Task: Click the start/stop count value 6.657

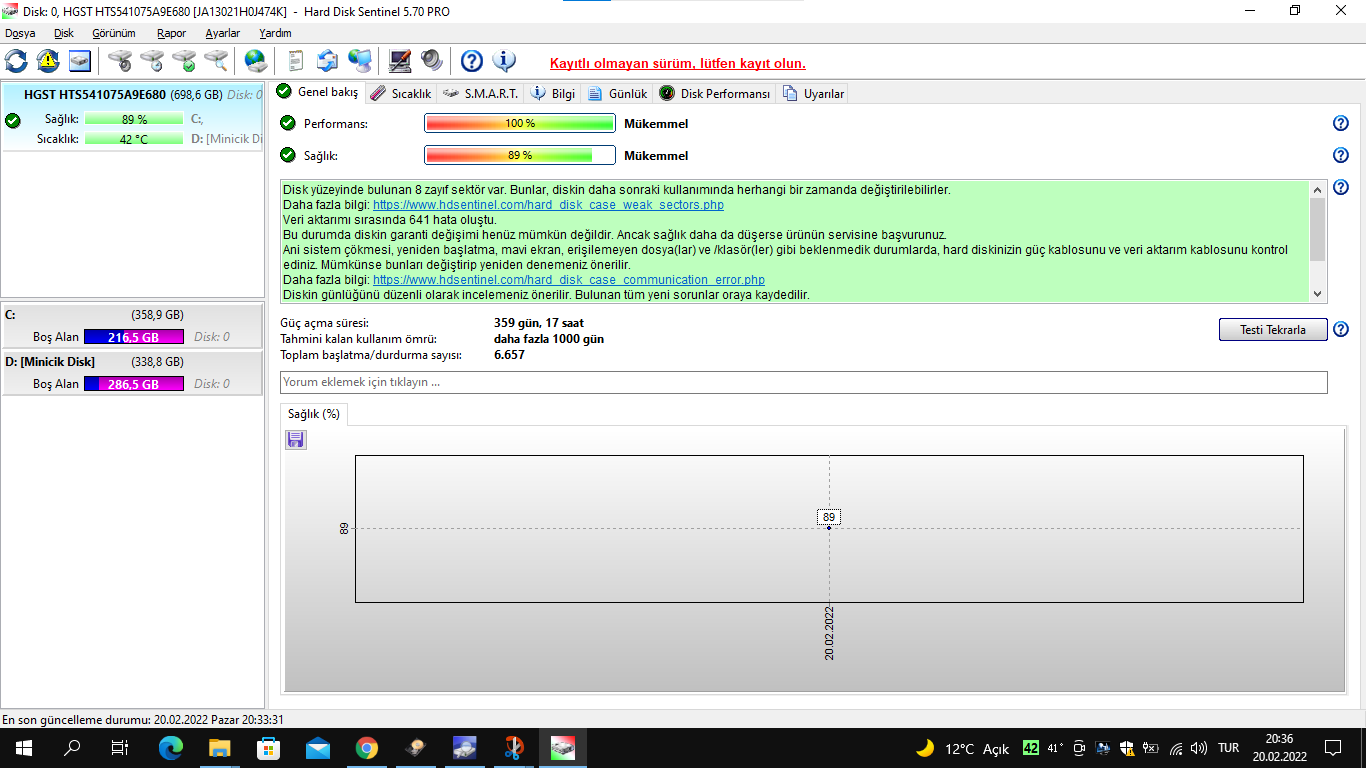Action: coord(509,355)
